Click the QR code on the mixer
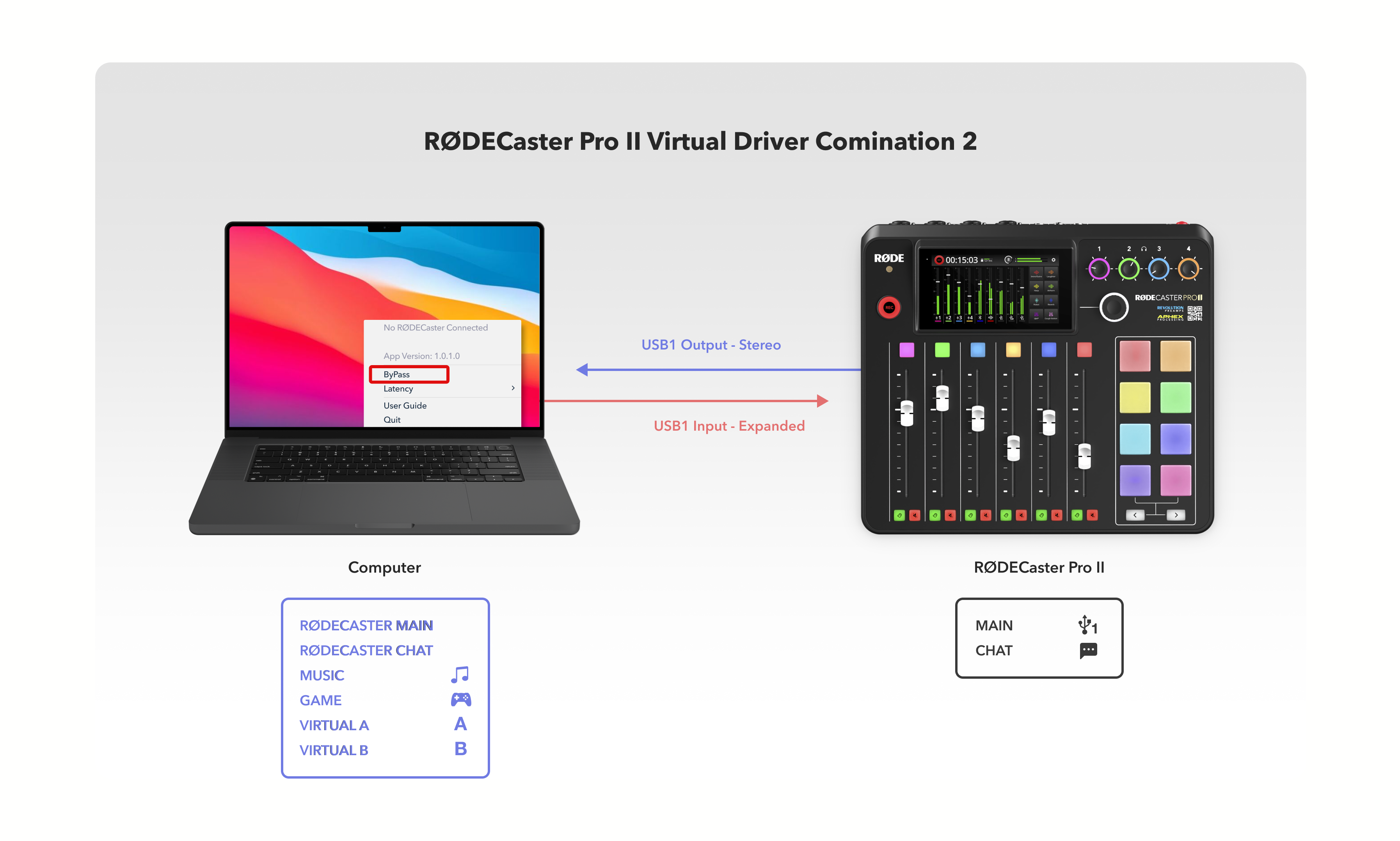The image size is (1400, 841). [x=1194, y=313]
